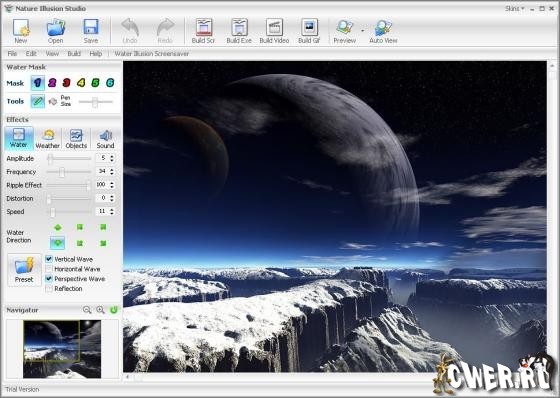560x398 pixels.
Task: Click the Preset button
Action: point(24,270)
